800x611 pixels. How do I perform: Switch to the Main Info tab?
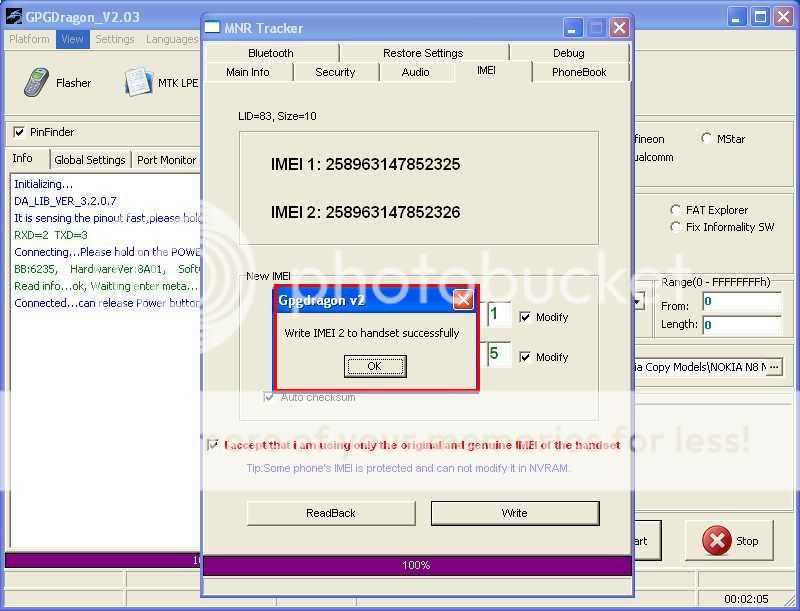(248, 72)
